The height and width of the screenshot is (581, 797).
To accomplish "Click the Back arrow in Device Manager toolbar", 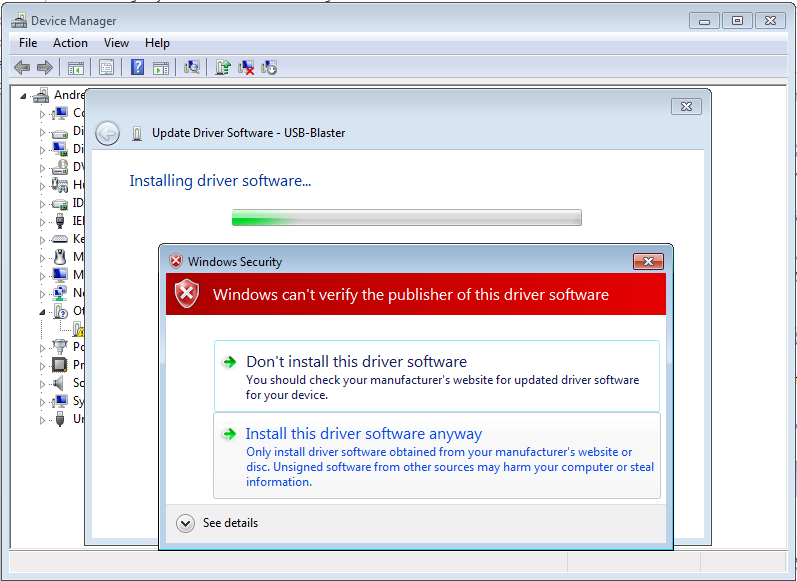I will [22, 67].
